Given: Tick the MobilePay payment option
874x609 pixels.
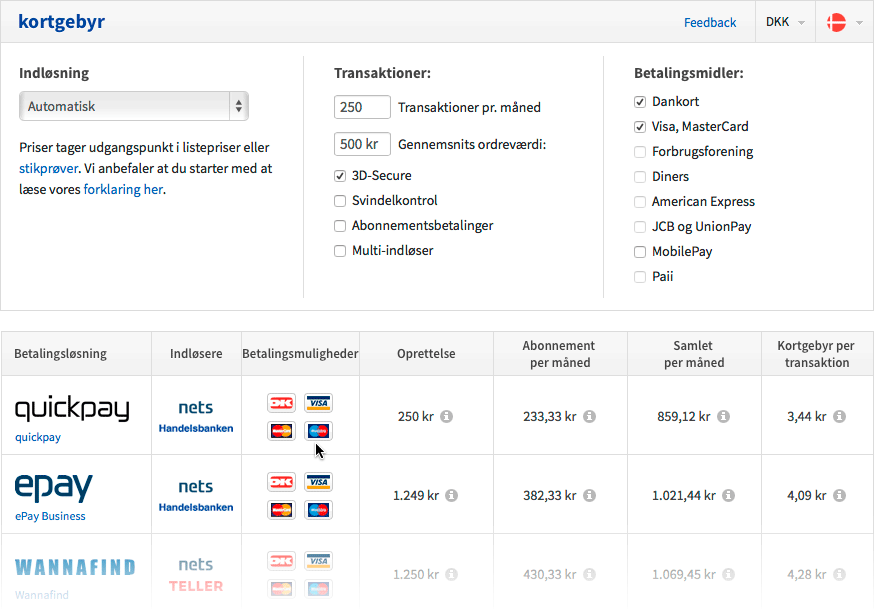Looking at the screenshot, I should (x=640, y=252).
